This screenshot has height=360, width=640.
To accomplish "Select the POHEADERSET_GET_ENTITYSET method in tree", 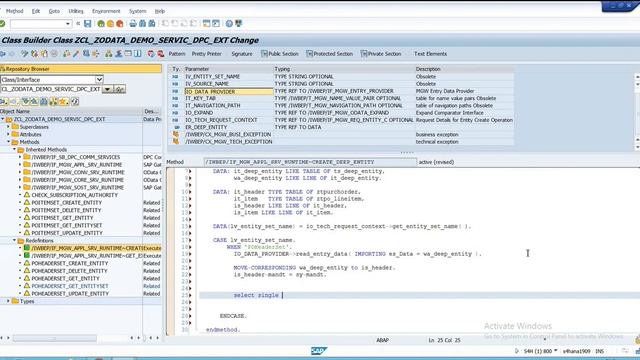I will (x=70, y=286).
